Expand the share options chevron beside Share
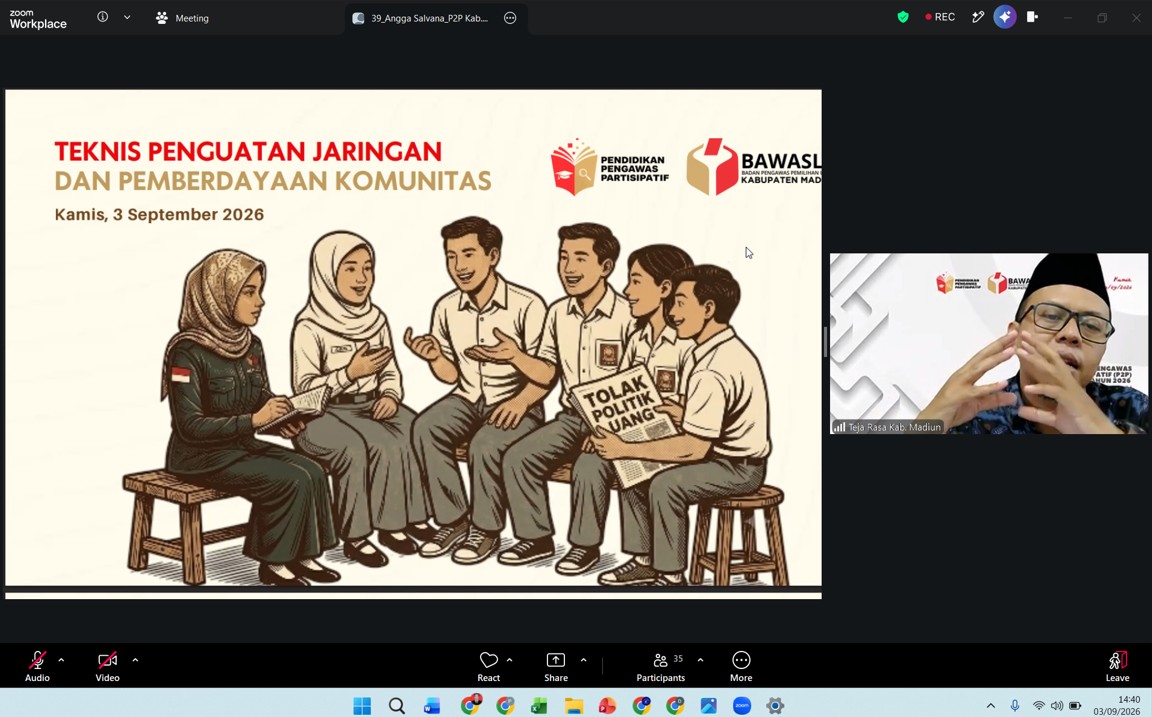 point(583,660)
